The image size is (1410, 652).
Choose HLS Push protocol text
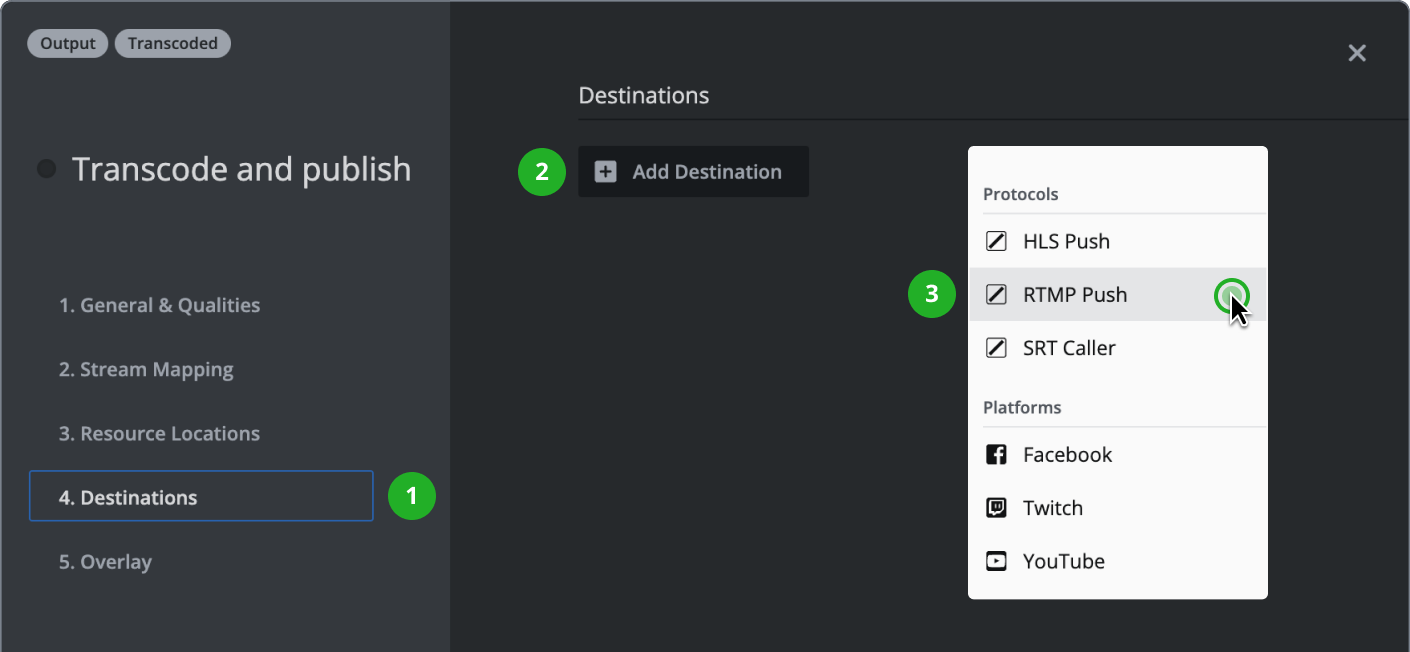1066,241
